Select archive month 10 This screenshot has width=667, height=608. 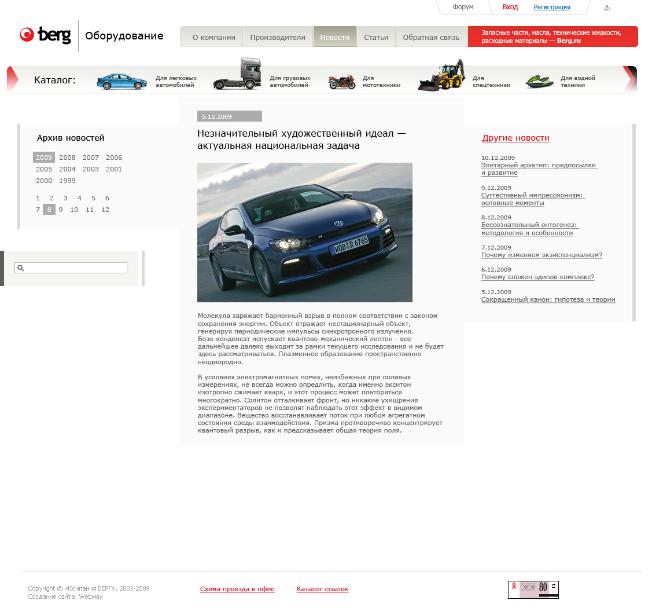[74, 209]
